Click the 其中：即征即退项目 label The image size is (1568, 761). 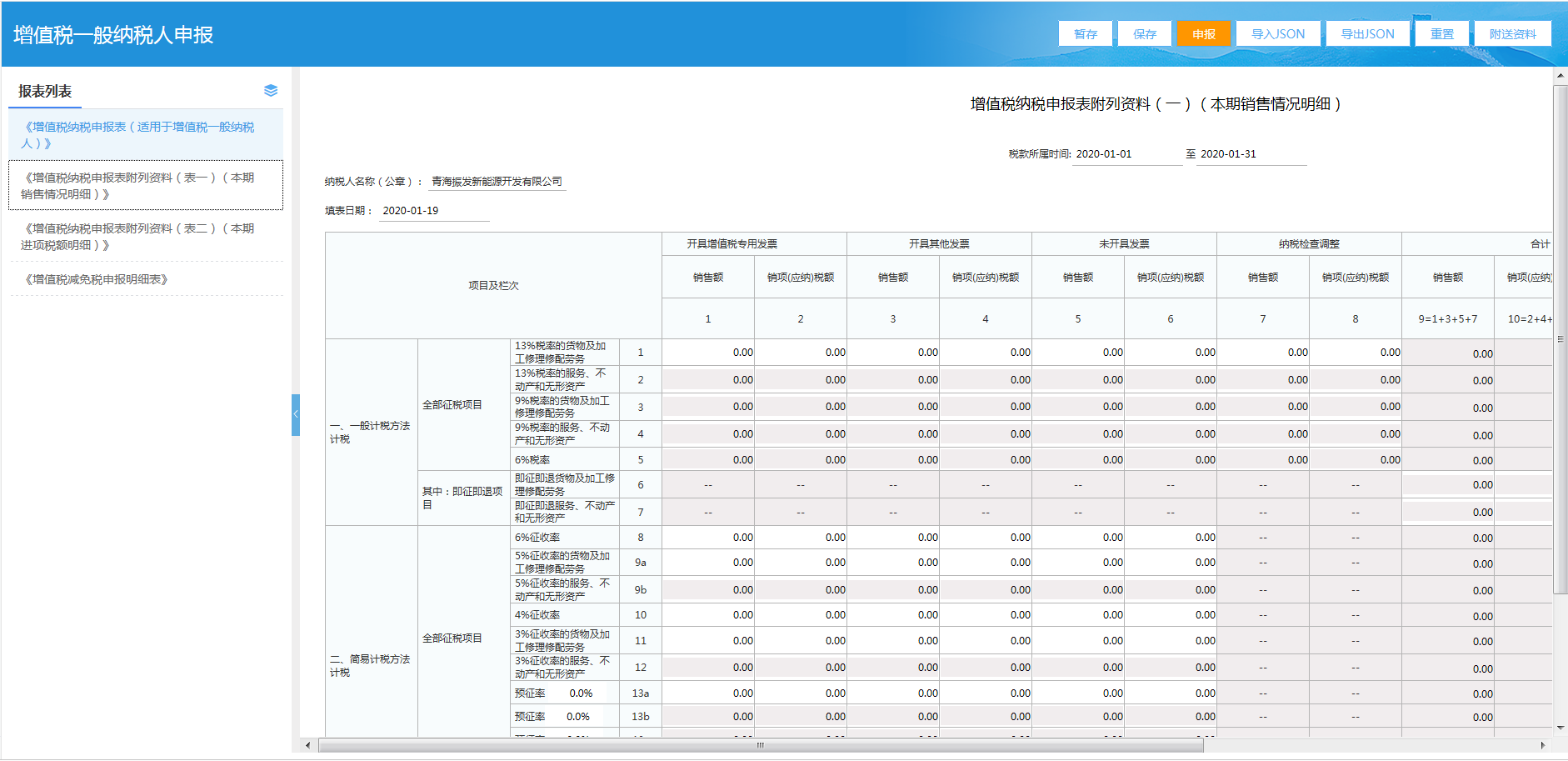[x=463, y=498]
